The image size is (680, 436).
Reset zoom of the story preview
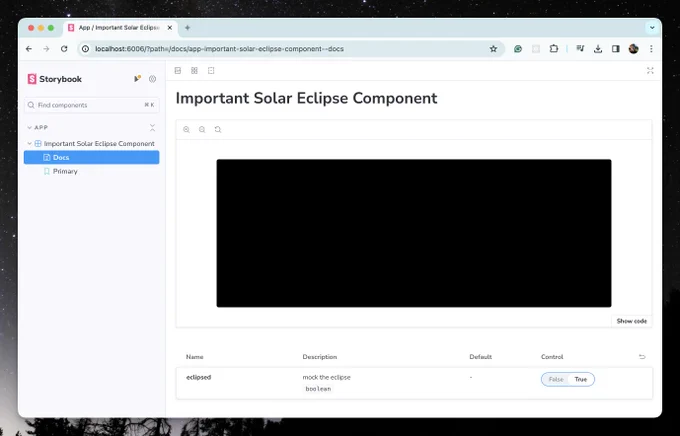tap(218, 129)
